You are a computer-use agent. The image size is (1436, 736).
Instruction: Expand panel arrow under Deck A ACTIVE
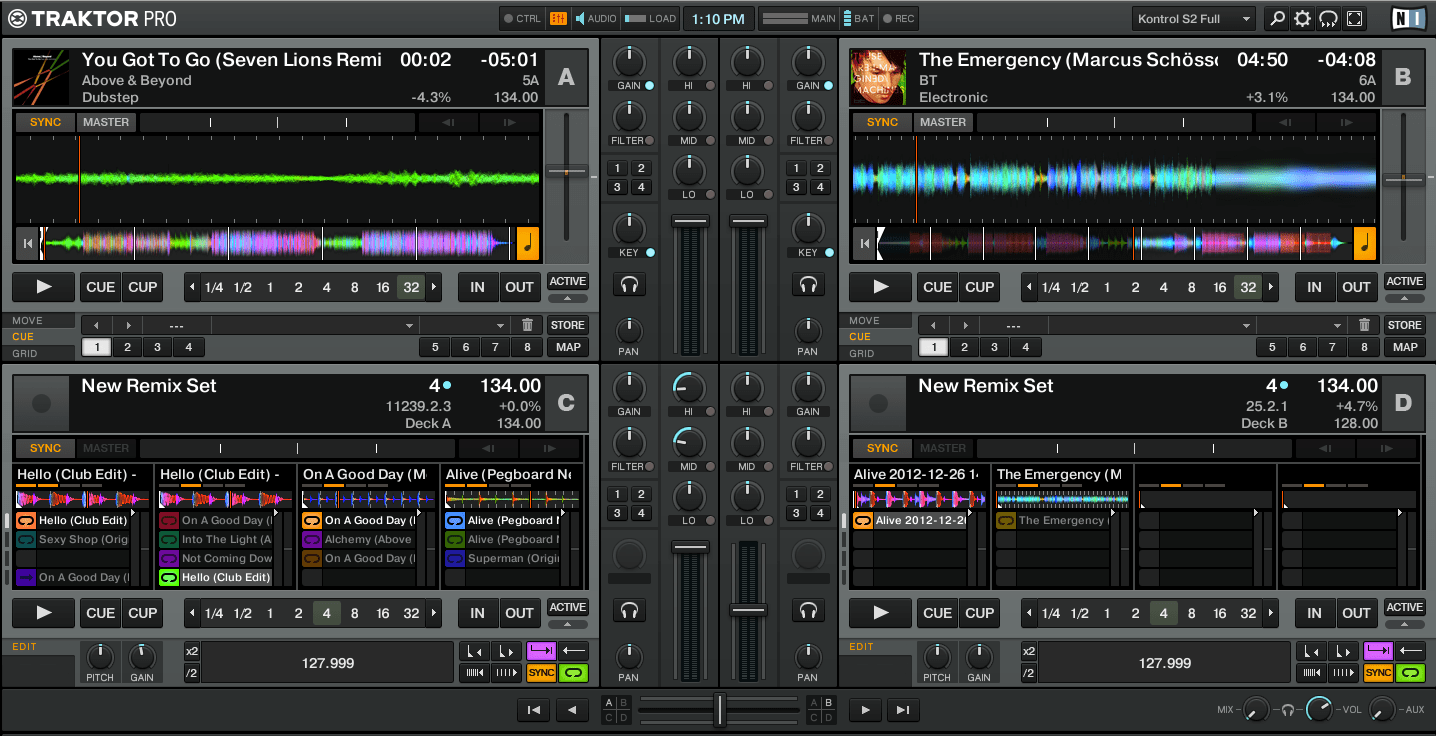pyautogui.click(x=568, y=298)
